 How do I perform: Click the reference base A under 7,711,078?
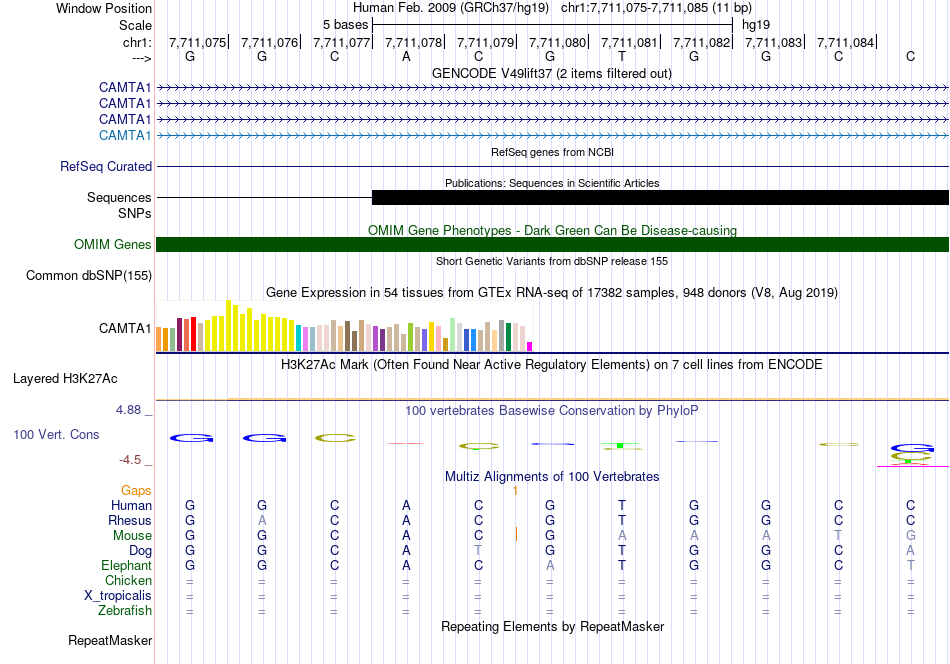[x=406, y=56]
